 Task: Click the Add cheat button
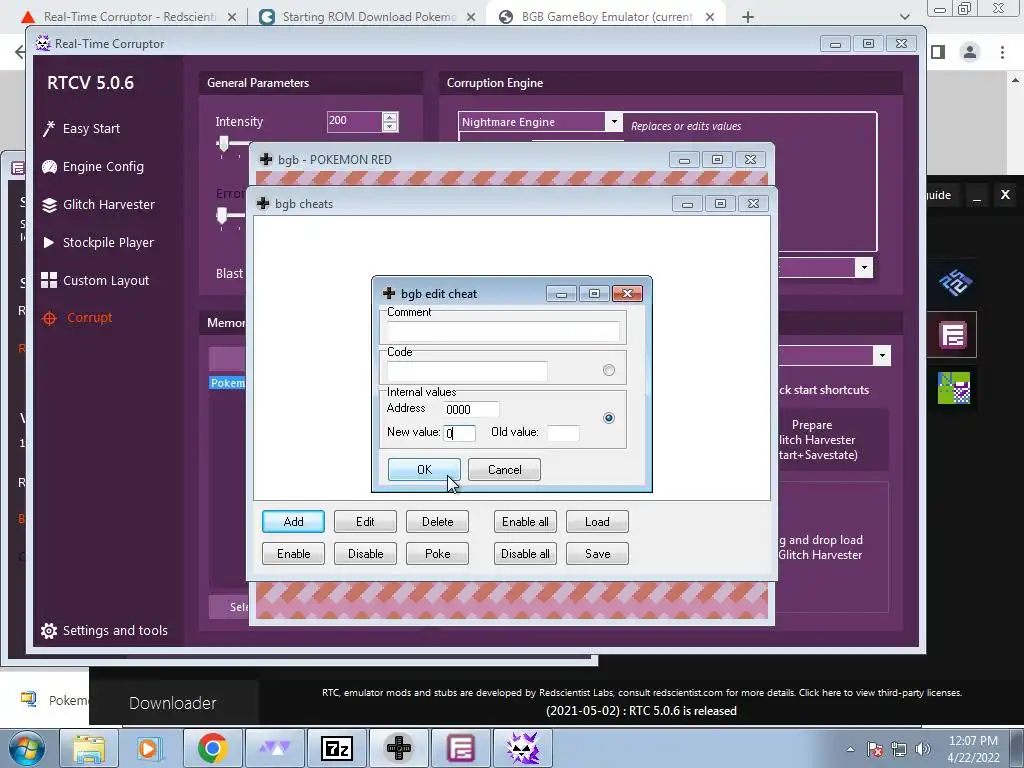coord(293,522)
